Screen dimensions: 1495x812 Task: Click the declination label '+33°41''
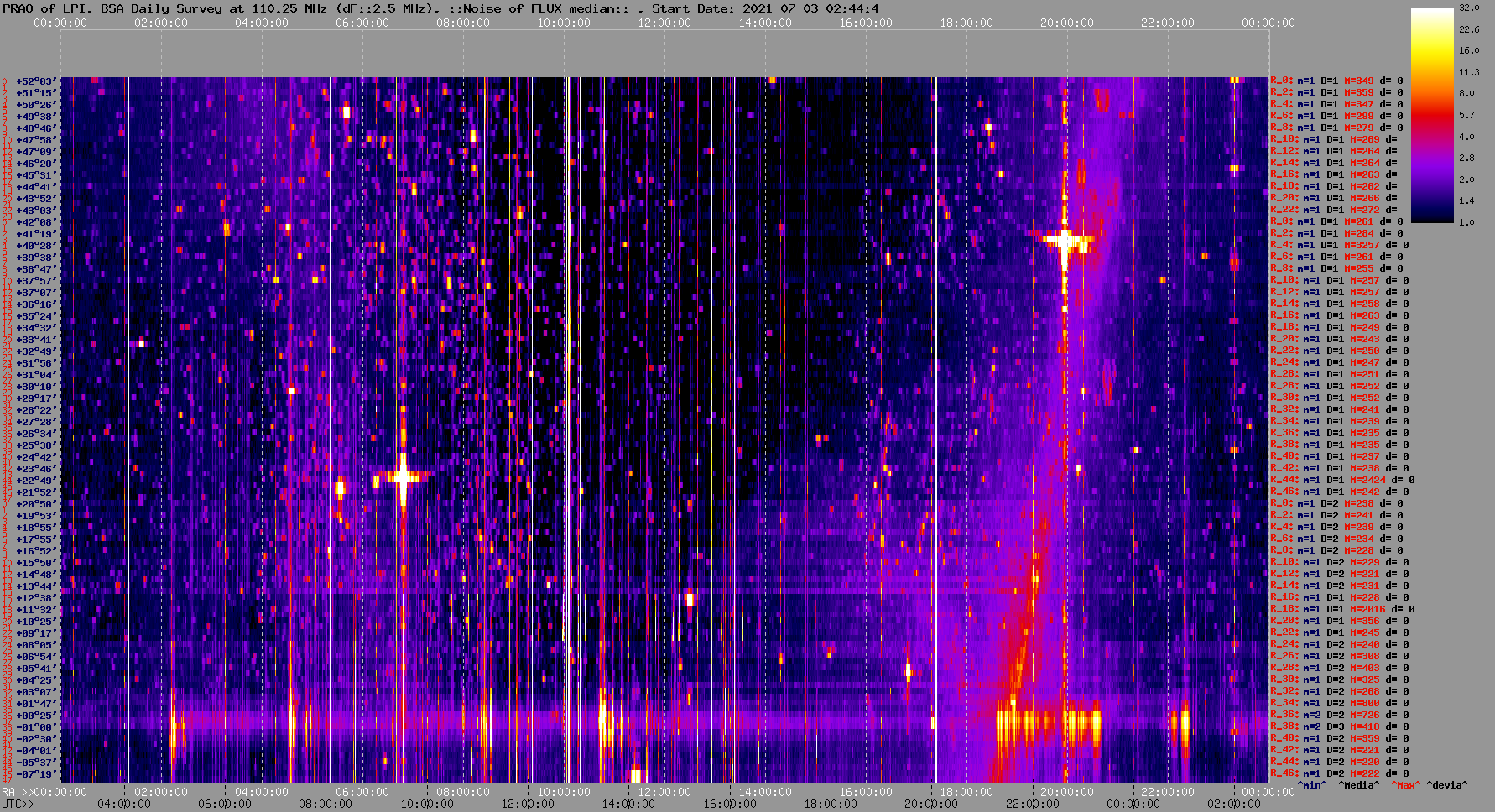coord(35,340)
